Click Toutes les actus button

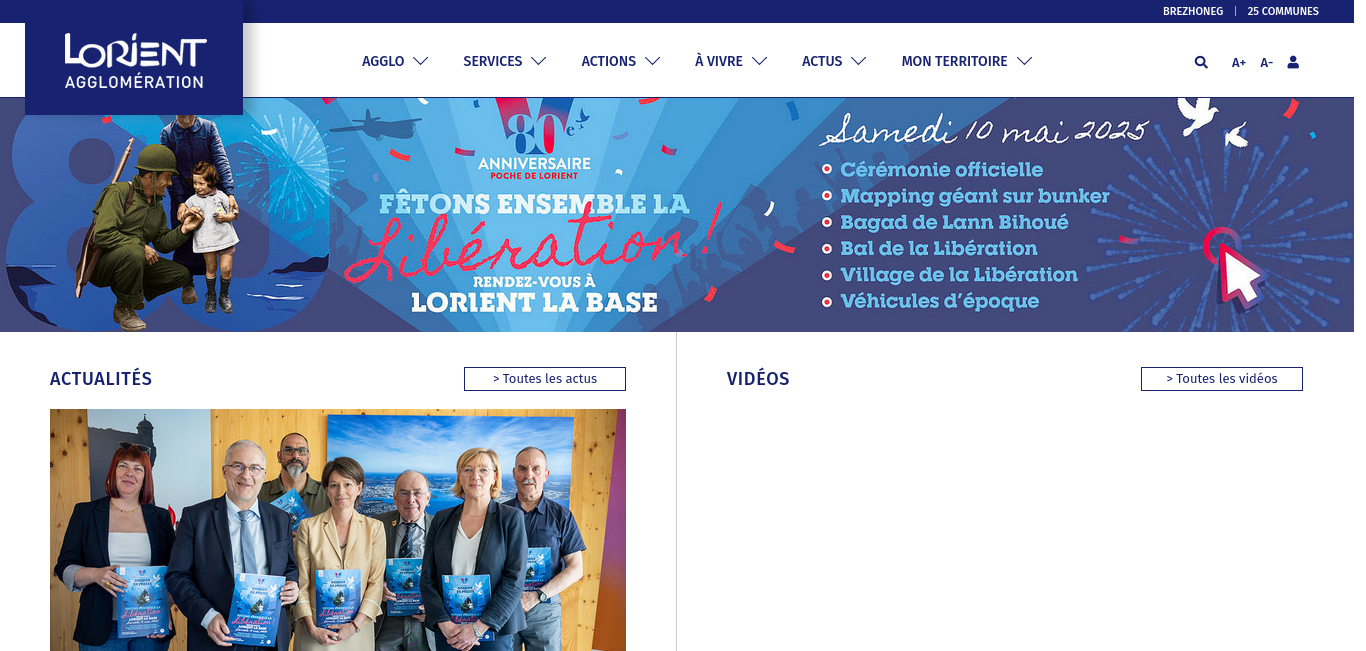pos(545,379)
